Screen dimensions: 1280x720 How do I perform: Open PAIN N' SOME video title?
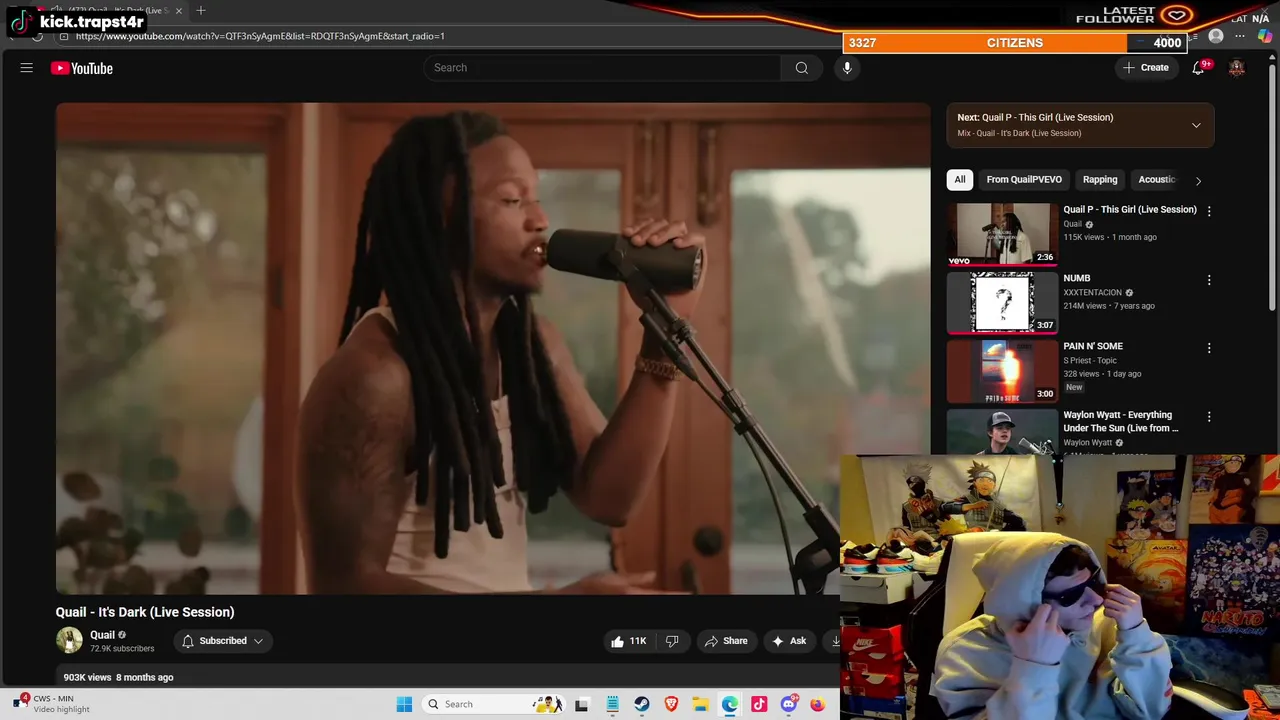point(1092,346)
